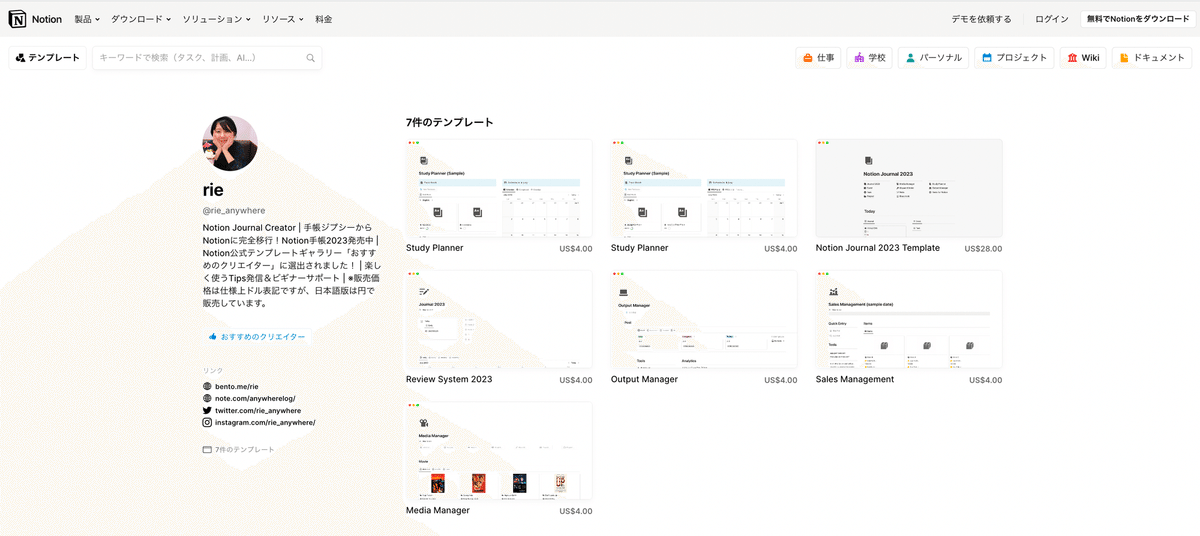This screenshot has height=536, width=1200.
Task: Click the creator name rie
Action: click(x=213, y=189)
